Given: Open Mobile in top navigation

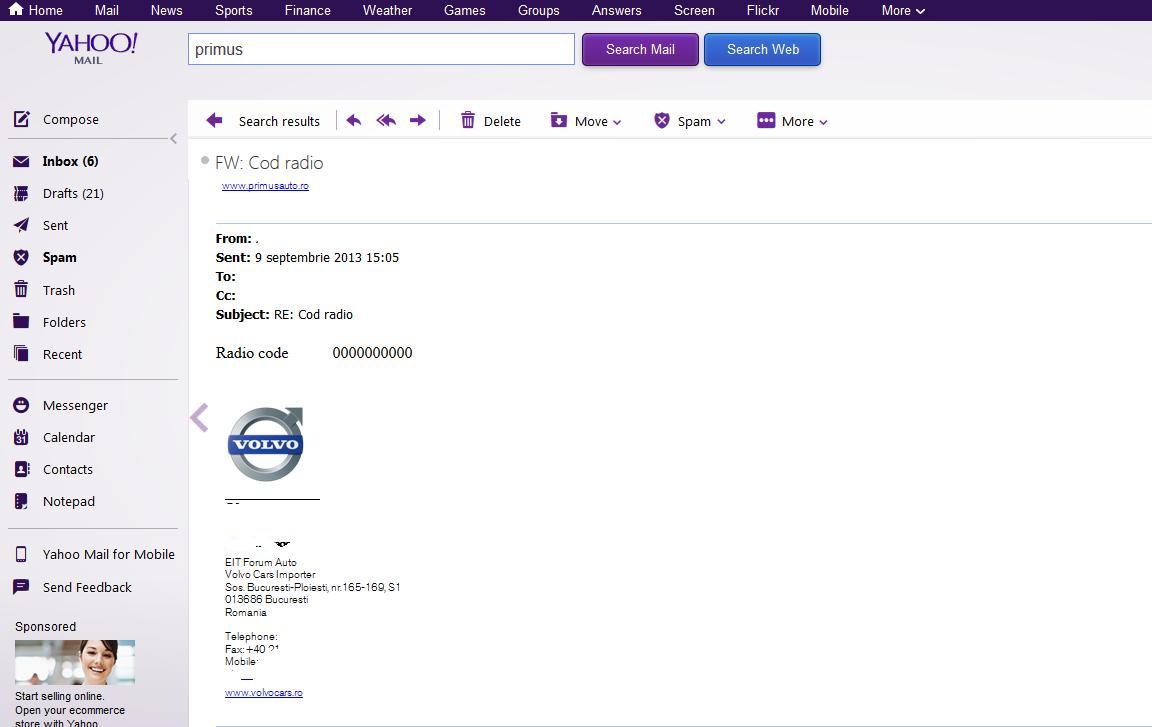Looking at the screenshot, I should click(829, 10).
